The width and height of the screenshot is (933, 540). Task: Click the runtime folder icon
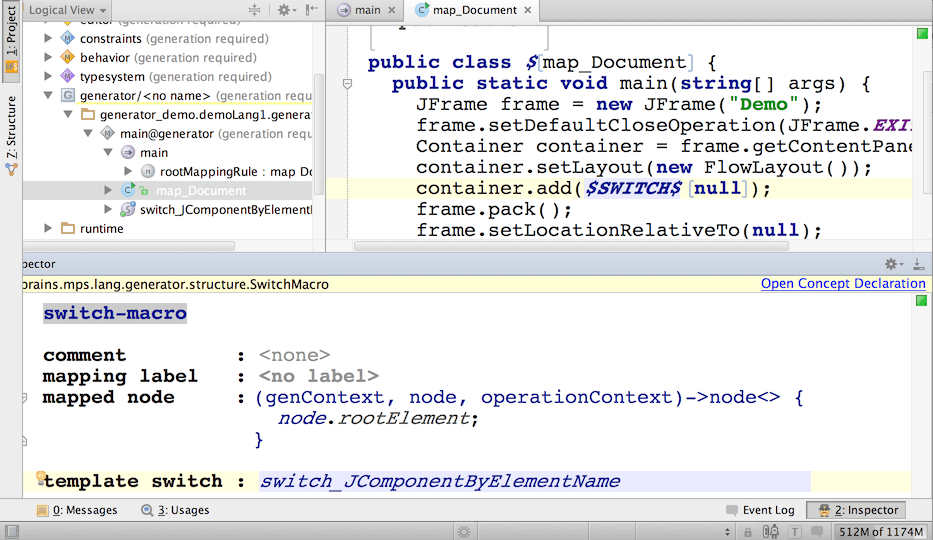coord(68,228)
